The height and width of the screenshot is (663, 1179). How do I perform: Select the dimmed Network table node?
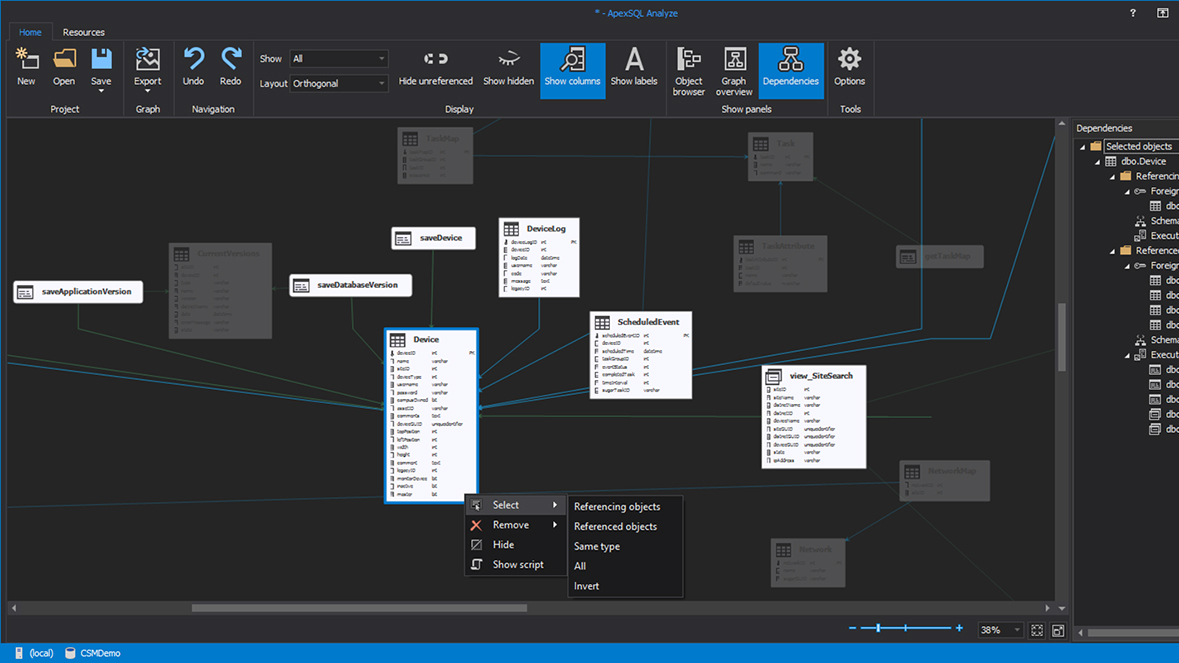808,562
